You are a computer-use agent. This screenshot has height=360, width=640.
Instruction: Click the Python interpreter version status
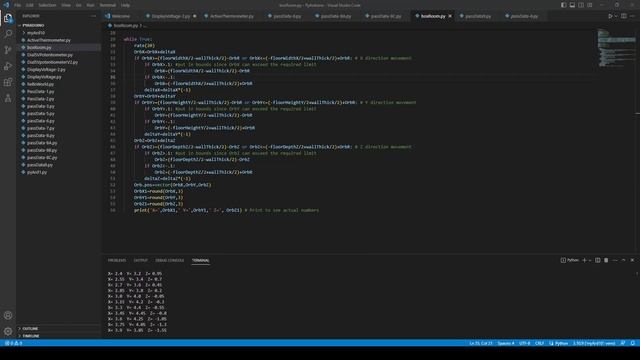pos(593,343)
